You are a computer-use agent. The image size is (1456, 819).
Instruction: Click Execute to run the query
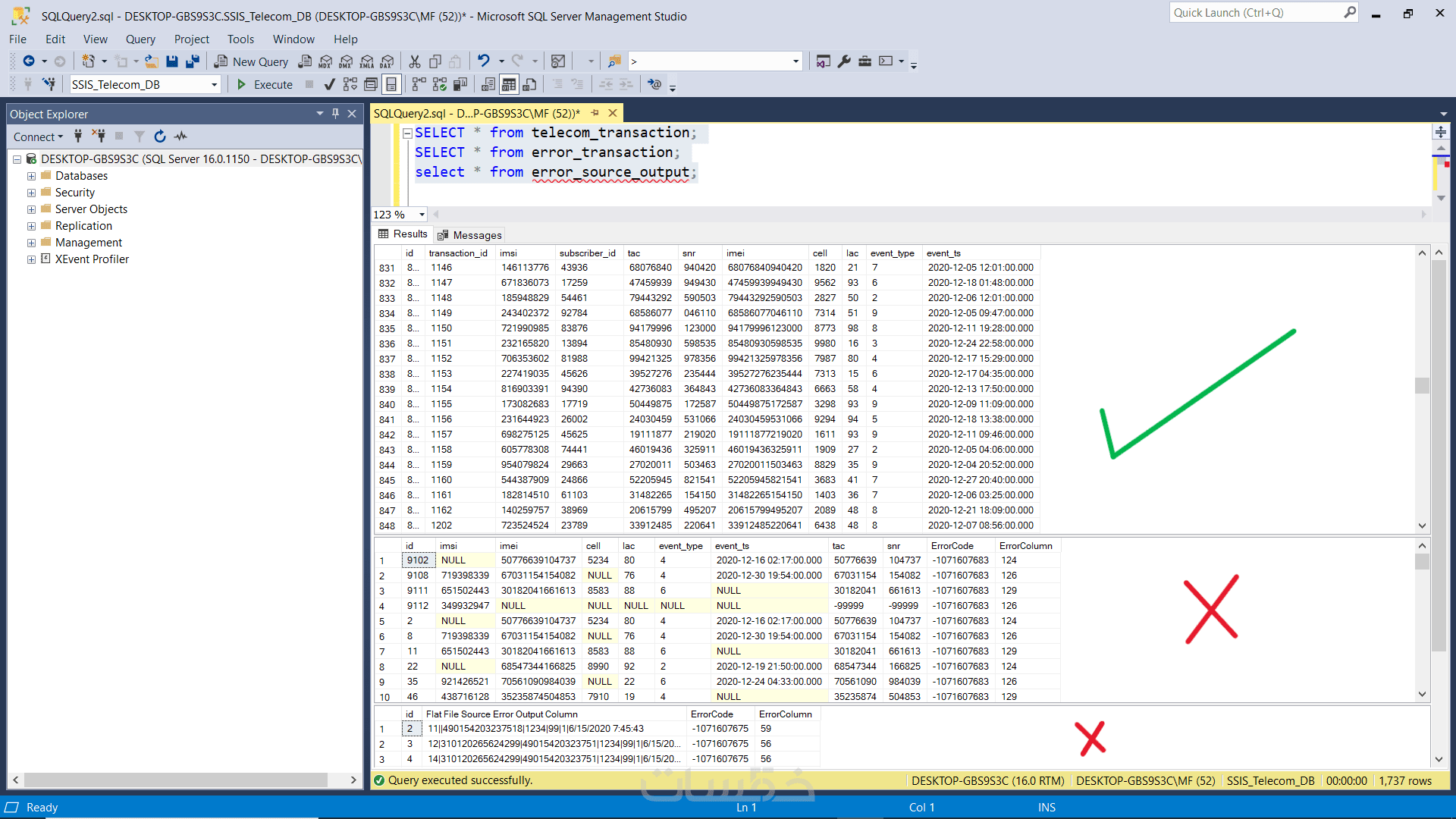point(265,84)
